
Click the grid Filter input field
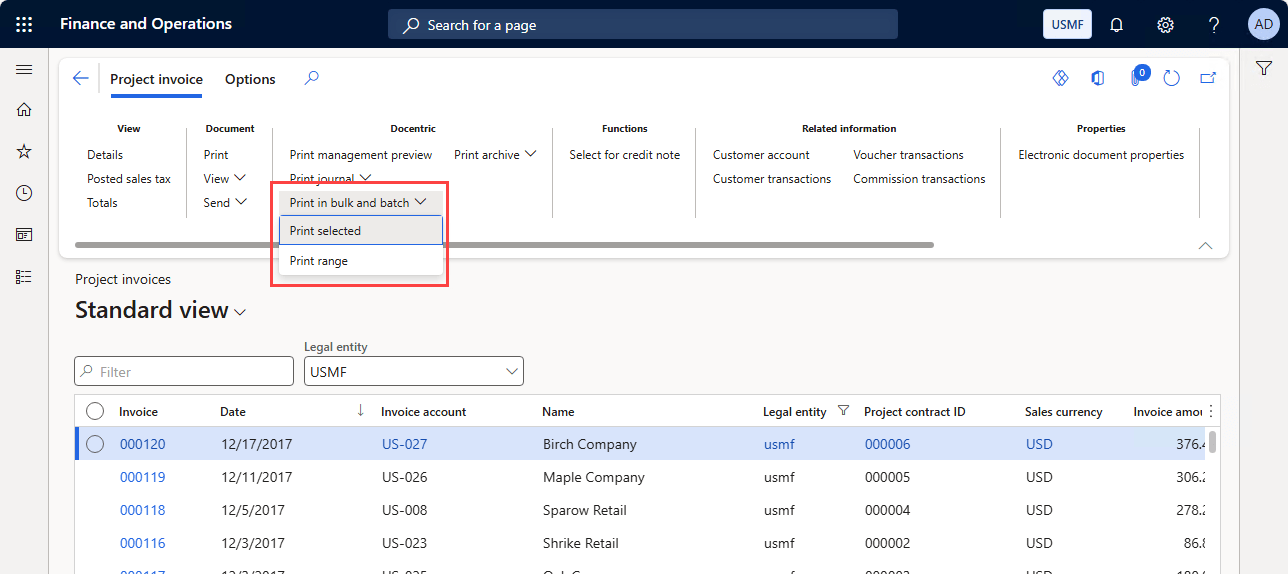tap(184, 371)
